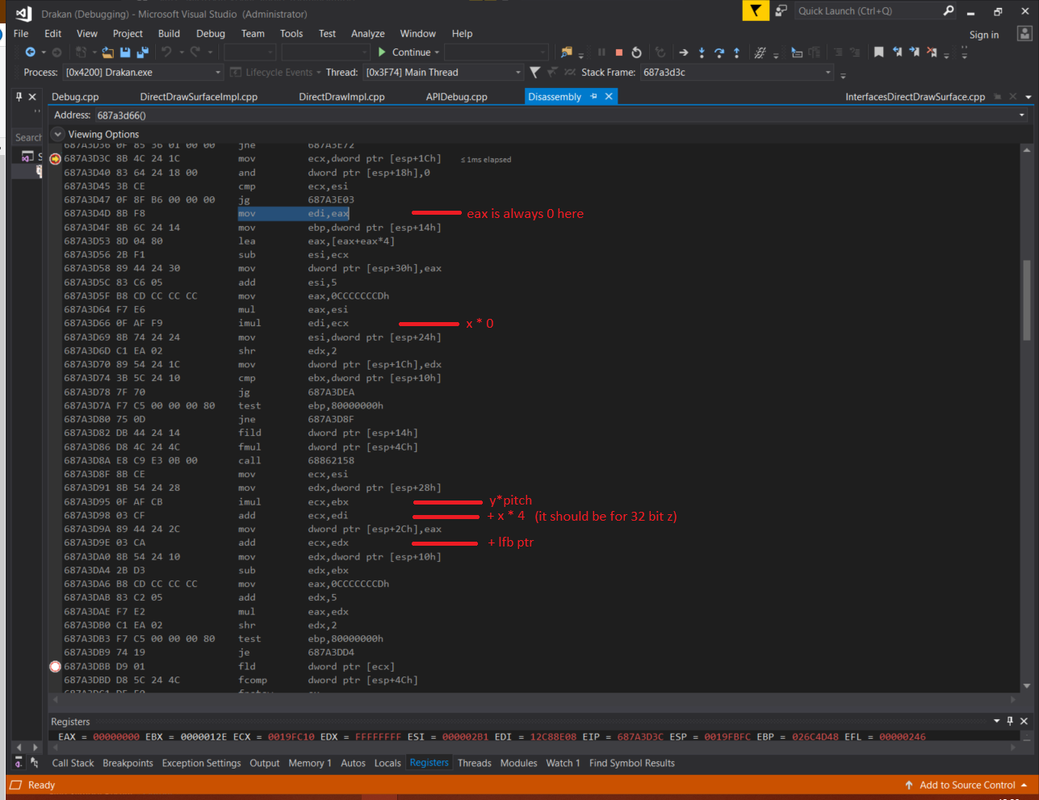Click the Step Into icon
Image resolution: width=1039 pixels, height=800 pixels.
[702, 52]
